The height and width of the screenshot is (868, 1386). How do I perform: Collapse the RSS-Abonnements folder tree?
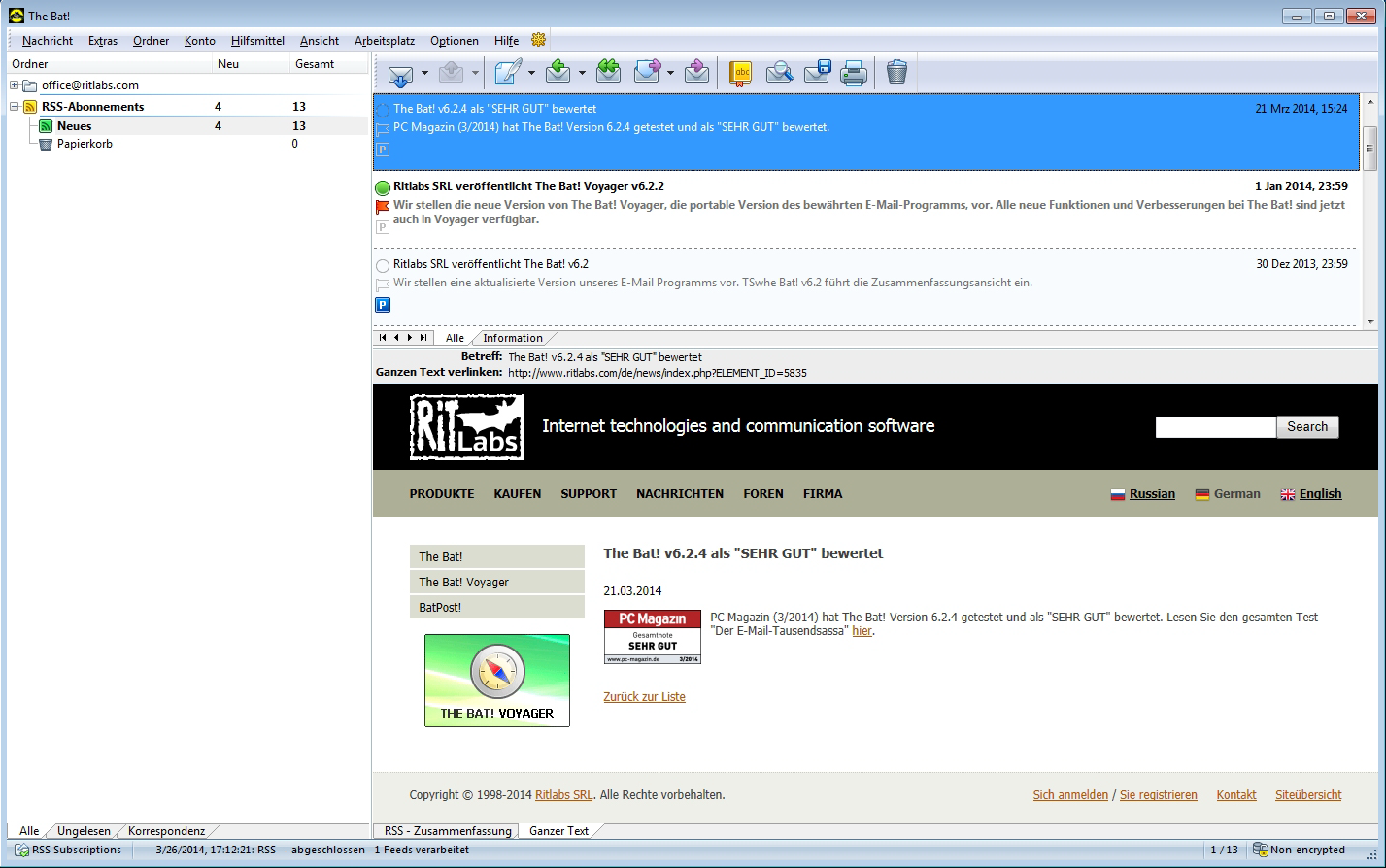[x=15, y=107]
